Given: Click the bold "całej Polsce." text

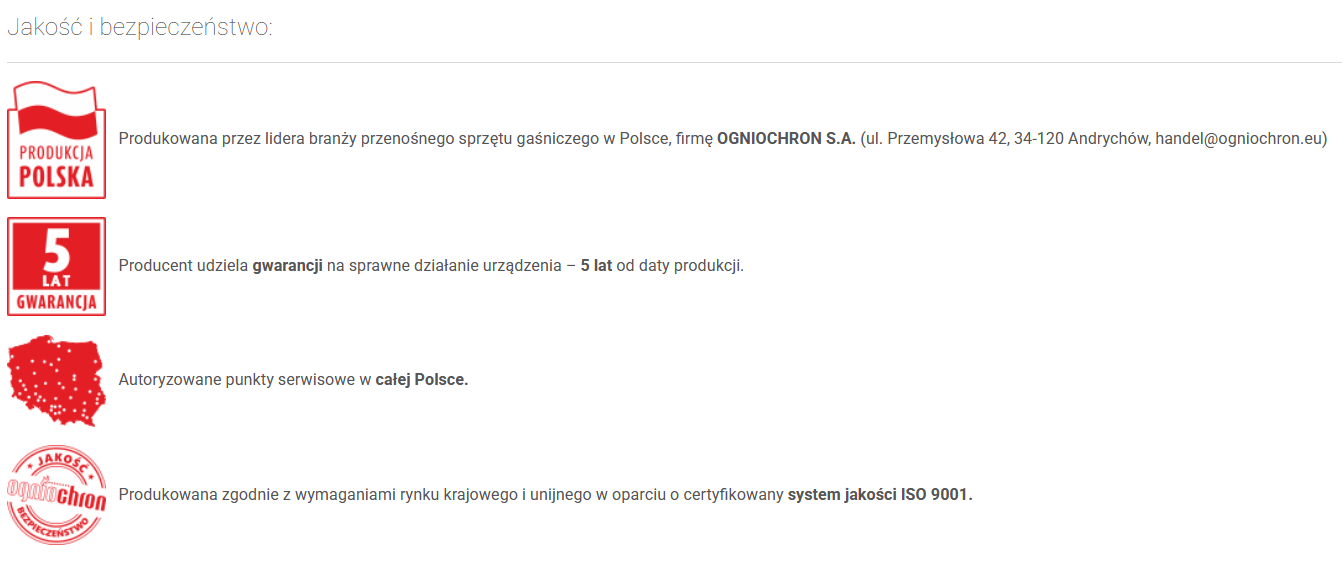Looking at the screenshot, I should pyautogui.click(x=422, y=380).
